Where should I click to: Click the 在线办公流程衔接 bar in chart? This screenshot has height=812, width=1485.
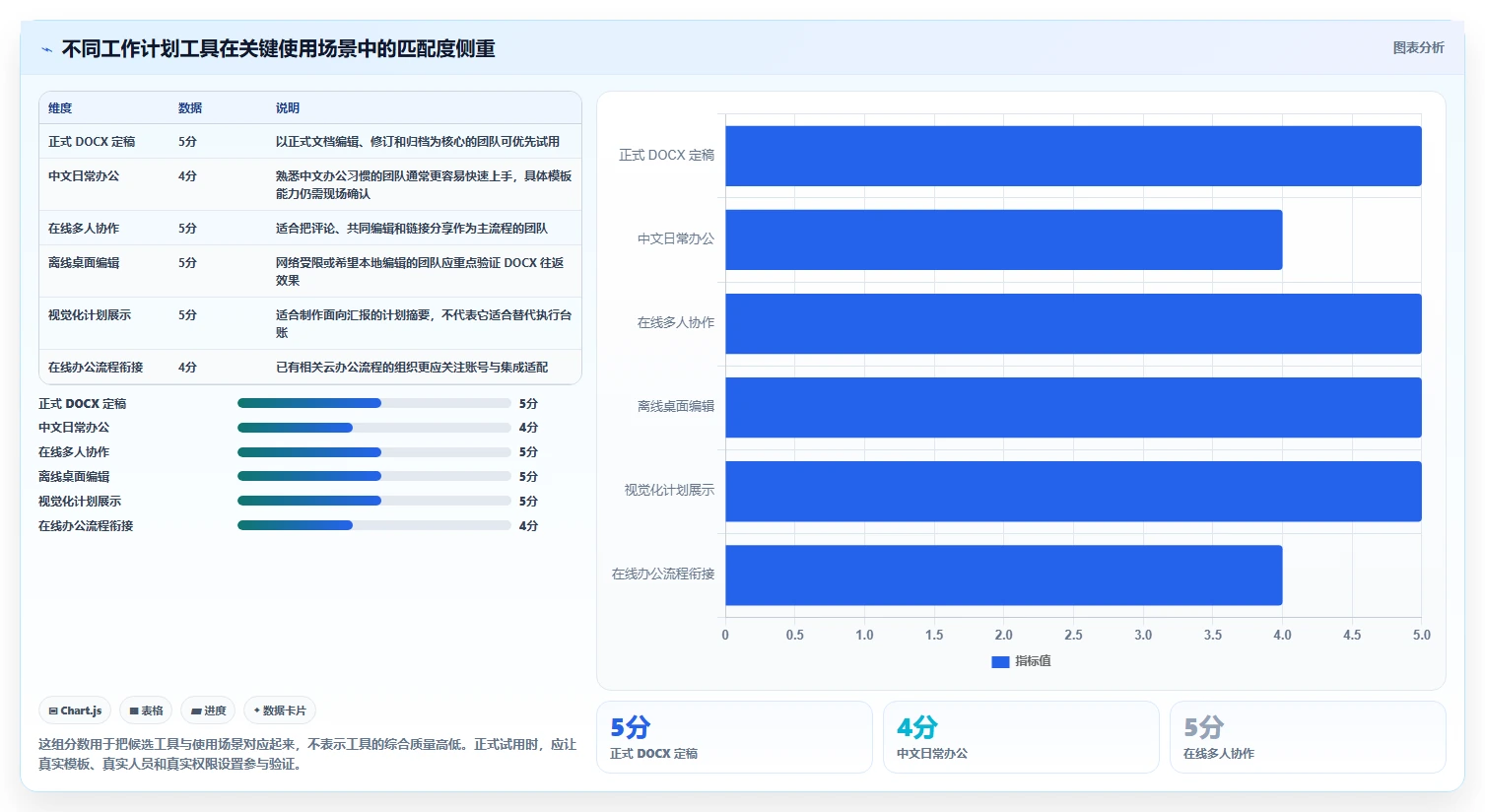point(1004,575)
